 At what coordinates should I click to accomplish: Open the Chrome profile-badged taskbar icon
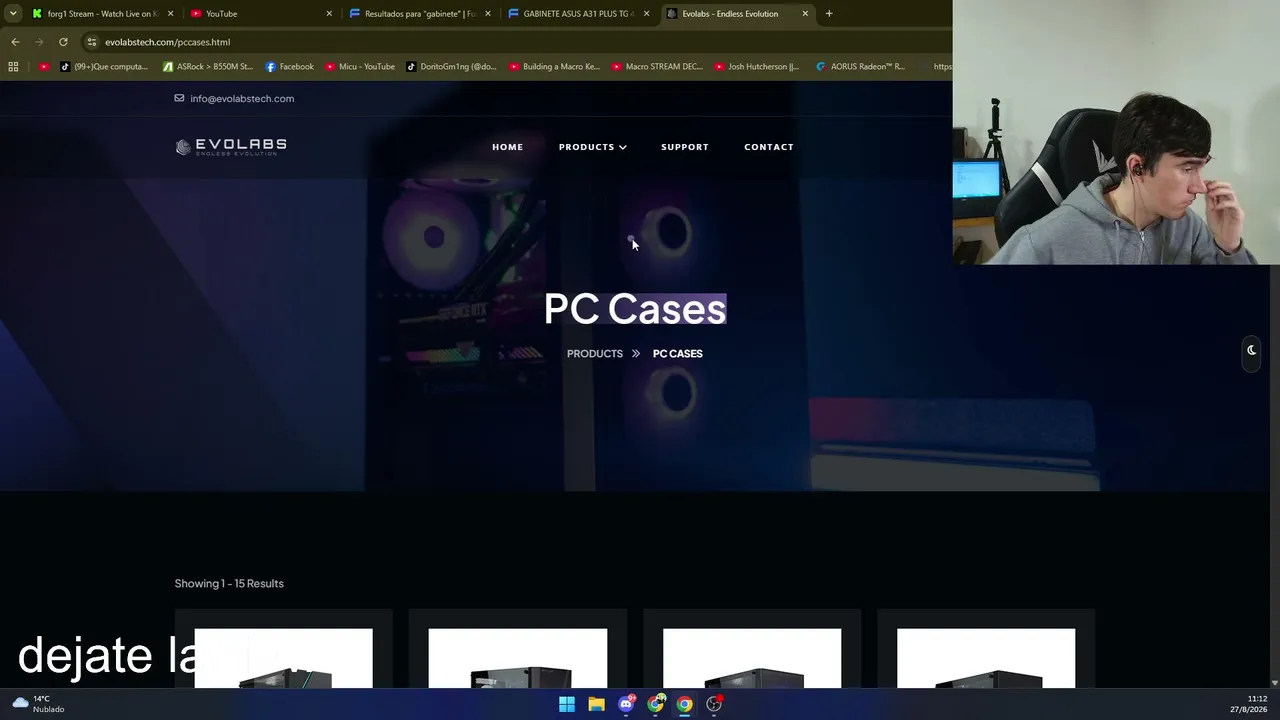click(656, 704)
